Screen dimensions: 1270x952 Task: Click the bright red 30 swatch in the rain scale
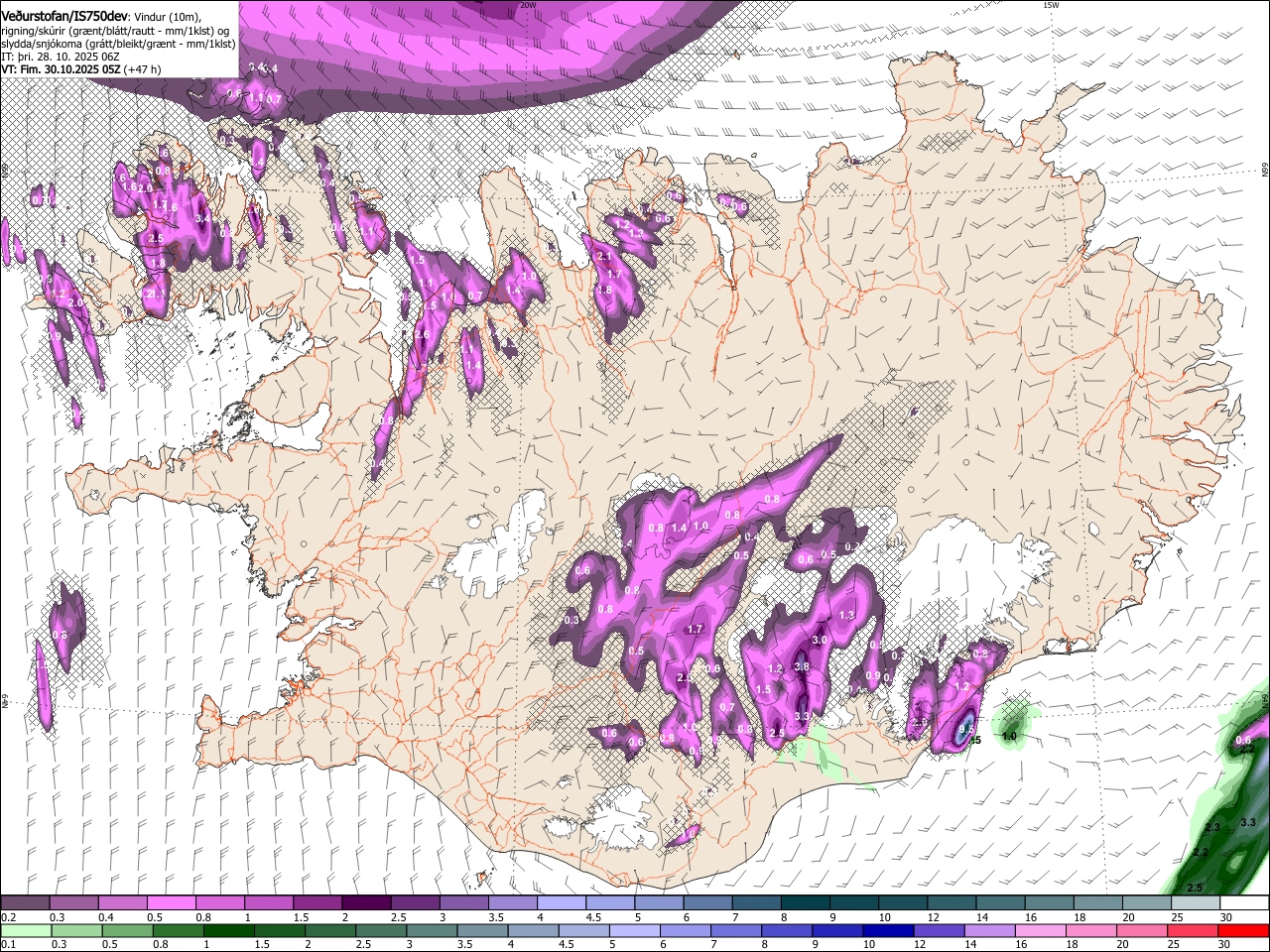[1244, 930]
